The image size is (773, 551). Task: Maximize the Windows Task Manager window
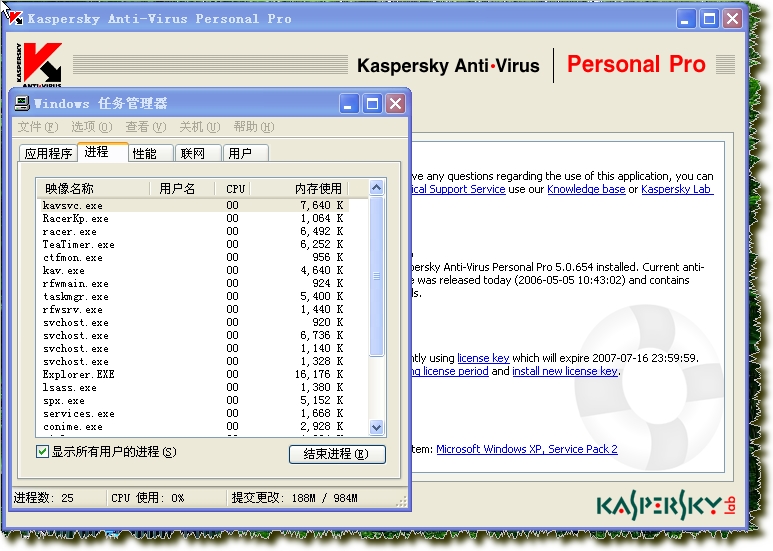point(372,104)
